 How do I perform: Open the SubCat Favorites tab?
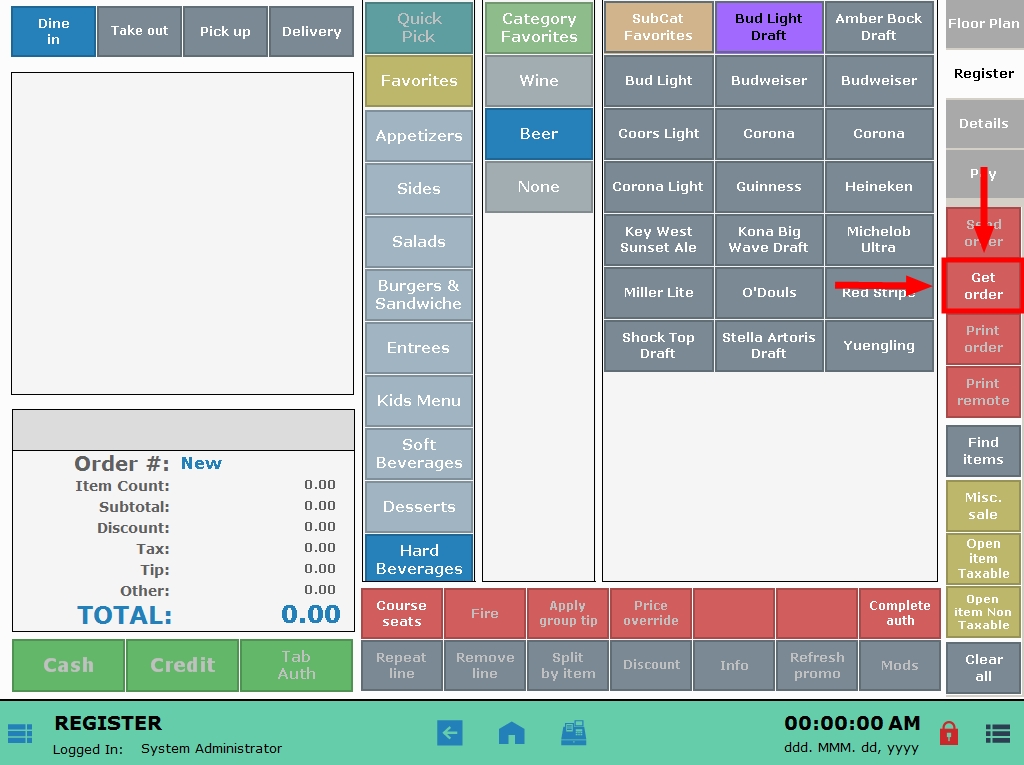[x=658, y=27]
